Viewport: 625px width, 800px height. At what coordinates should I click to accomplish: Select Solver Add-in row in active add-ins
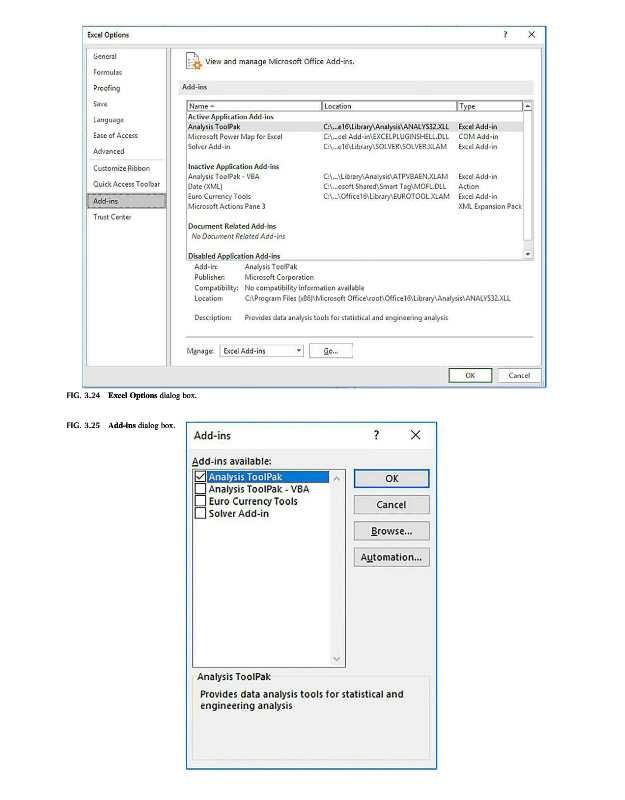coord(210,147)
